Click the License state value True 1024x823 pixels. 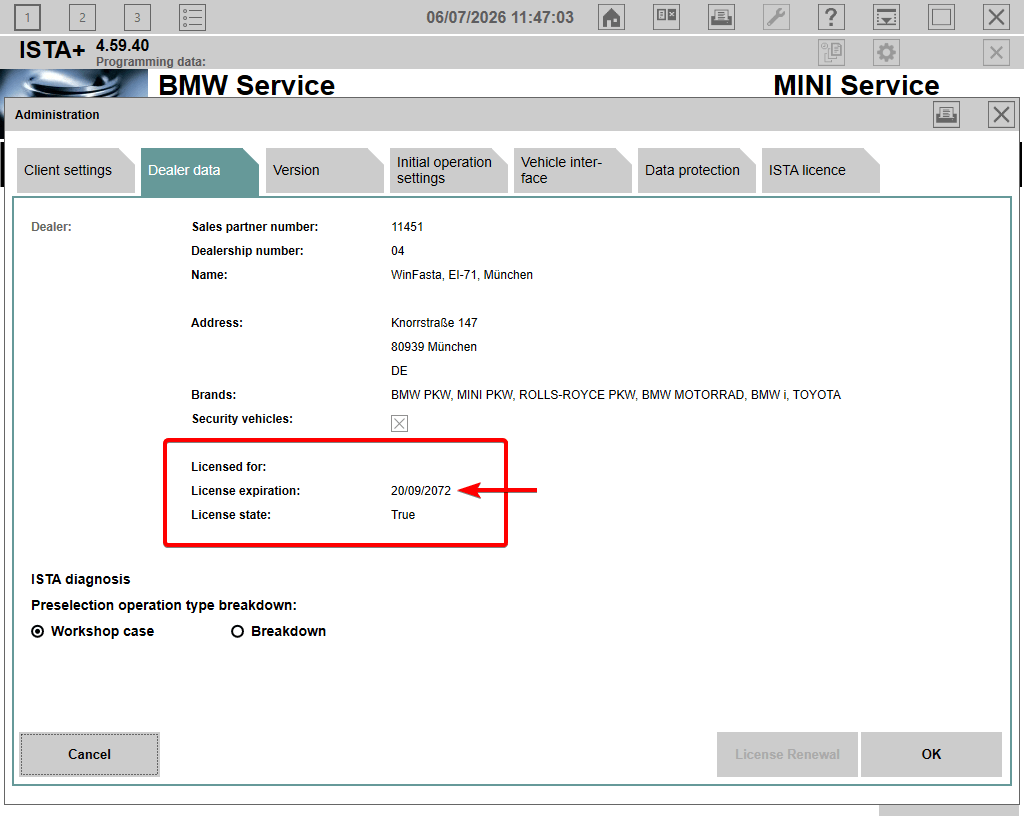click(402, 515)
